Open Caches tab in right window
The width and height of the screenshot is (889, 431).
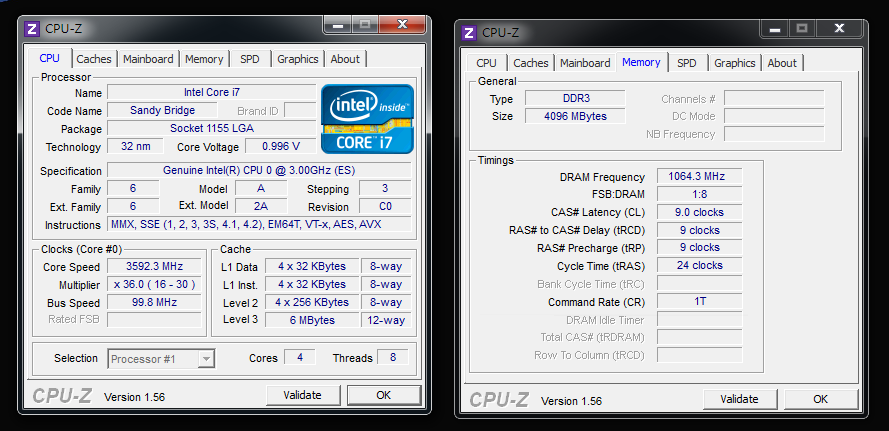click(531, 63)
